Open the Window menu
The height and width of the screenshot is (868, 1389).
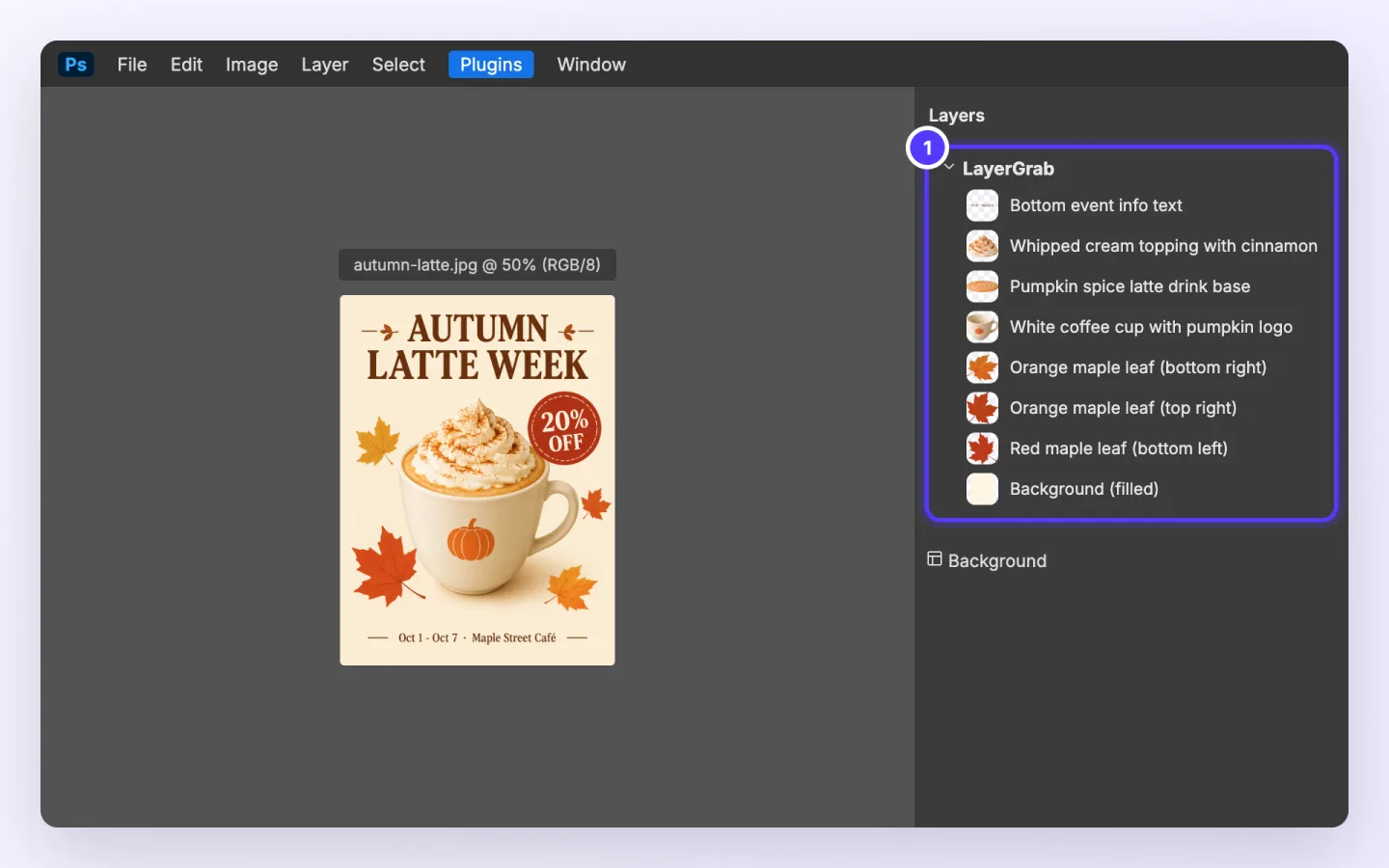click(x=591, y=65)
